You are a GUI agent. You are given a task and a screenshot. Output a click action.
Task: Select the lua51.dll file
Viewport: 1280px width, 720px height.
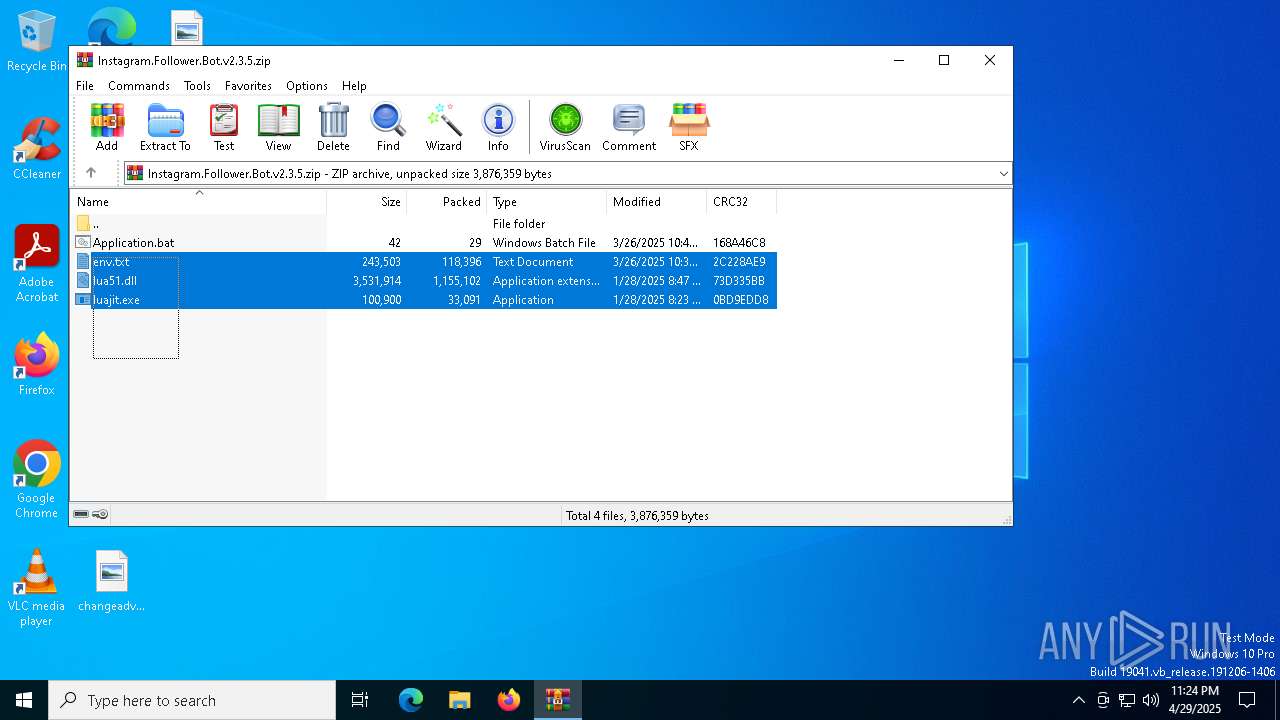pos(424,280)
